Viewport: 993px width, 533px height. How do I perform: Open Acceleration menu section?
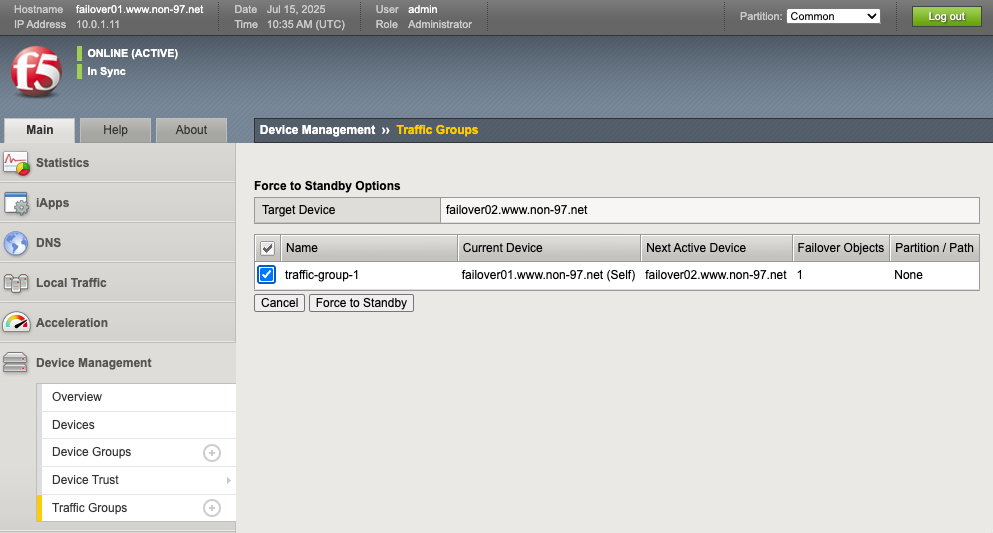coord(118,322)
